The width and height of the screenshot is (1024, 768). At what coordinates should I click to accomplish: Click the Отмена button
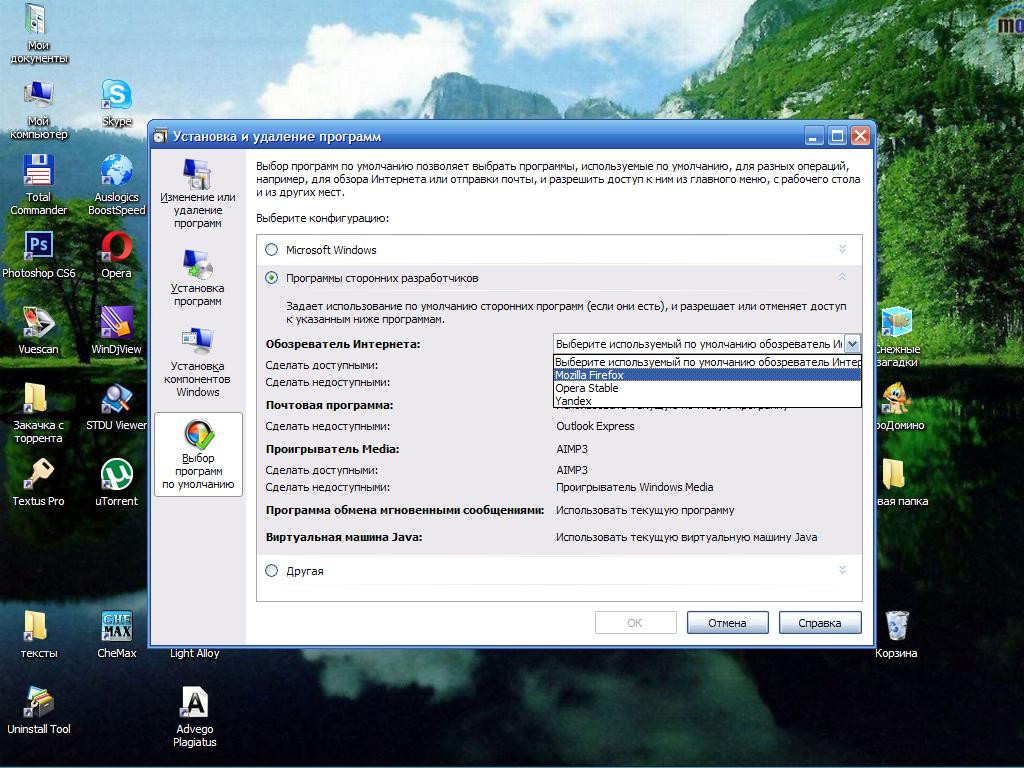click(x=727, y=623)
